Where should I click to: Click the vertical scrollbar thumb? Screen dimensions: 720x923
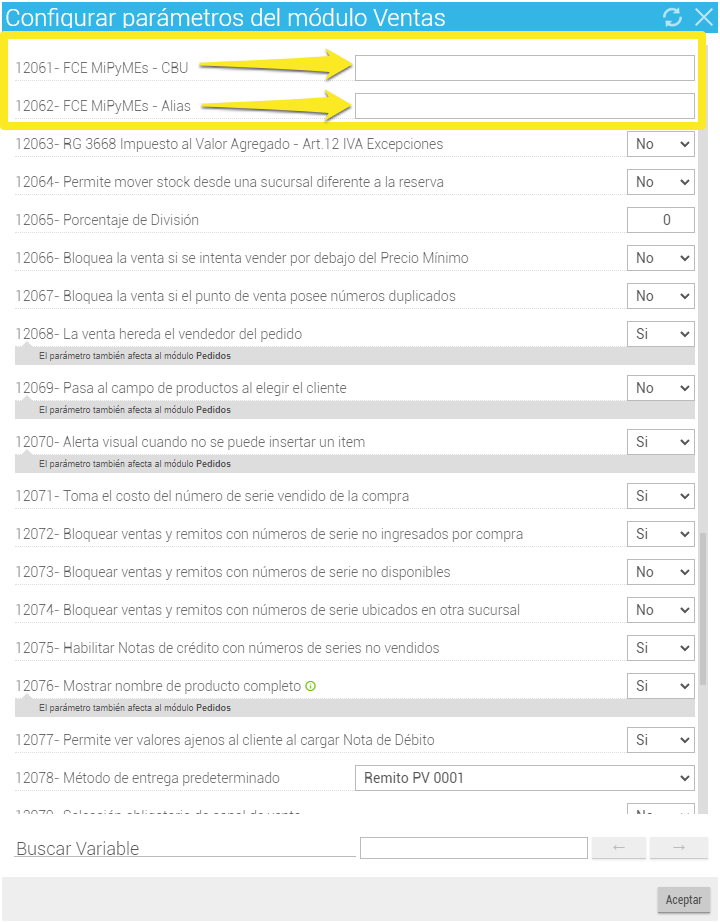coord(702,608)
